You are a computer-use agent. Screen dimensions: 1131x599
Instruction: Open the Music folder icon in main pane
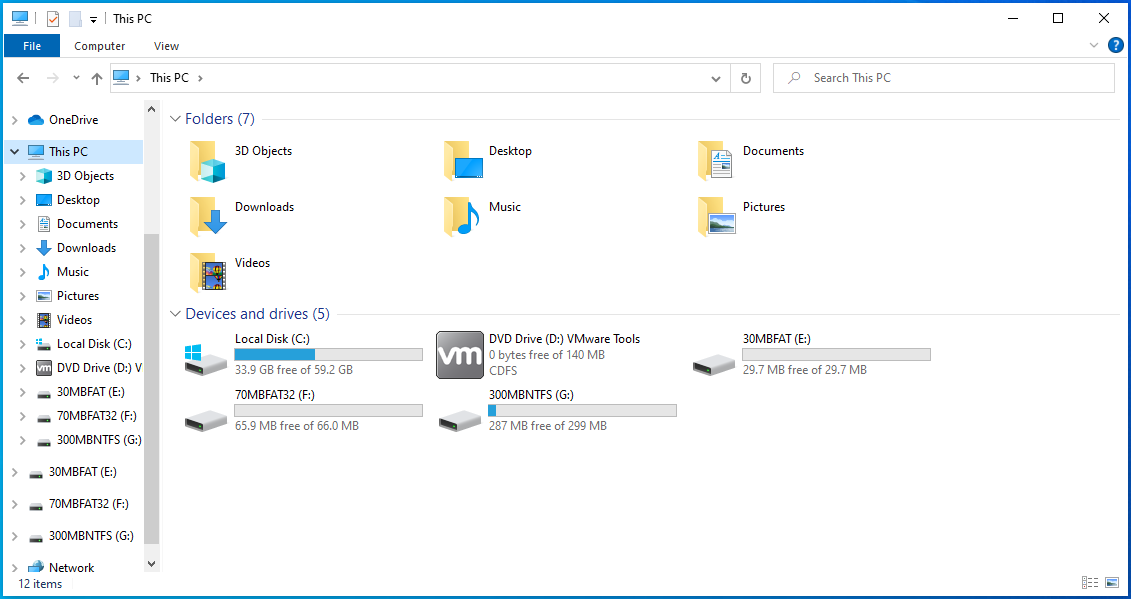click(462, 217)
